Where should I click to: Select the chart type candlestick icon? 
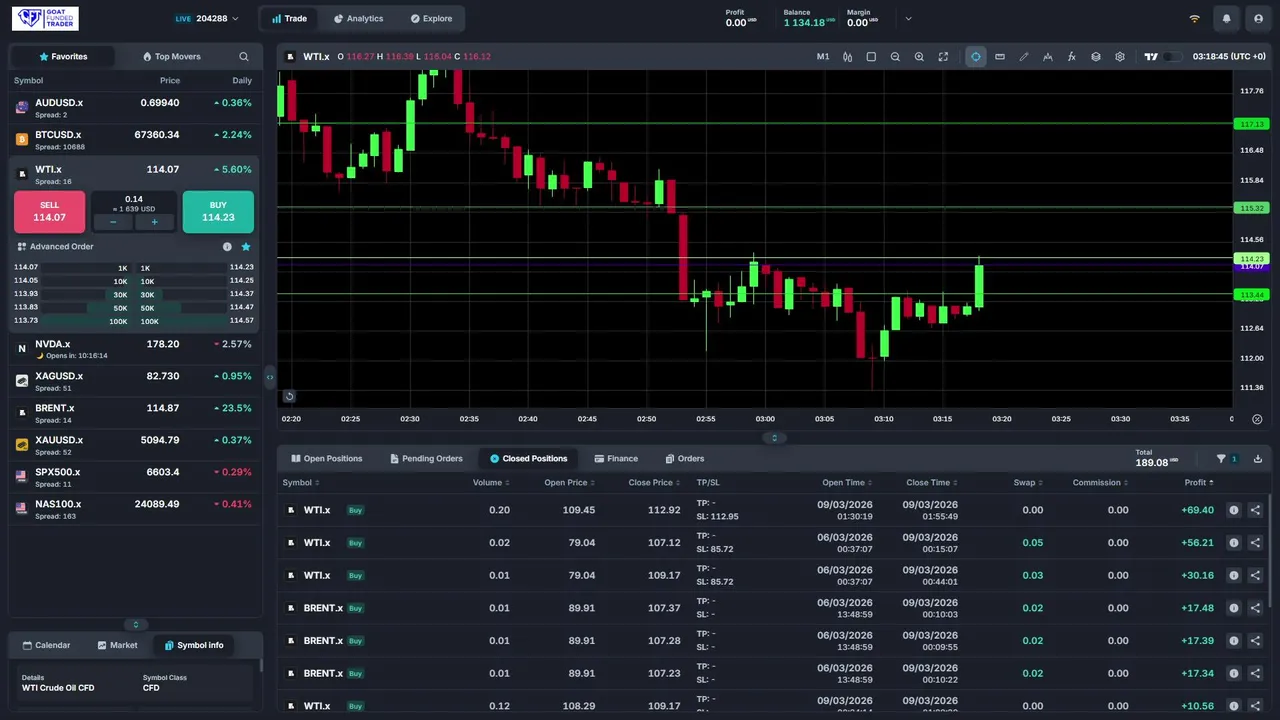(847, 57)
